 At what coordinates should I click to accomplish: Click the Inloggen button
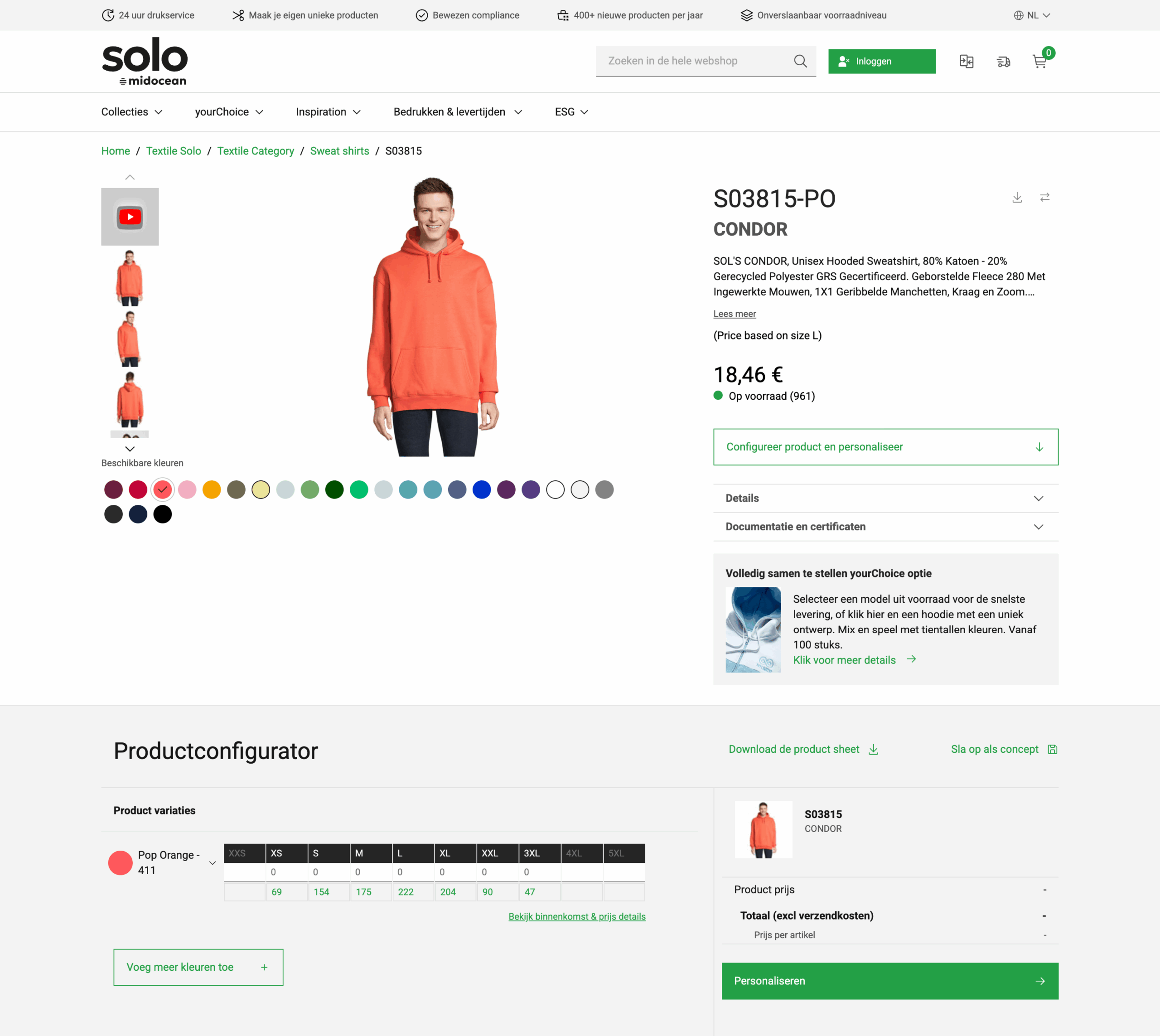tap(882, 62)
